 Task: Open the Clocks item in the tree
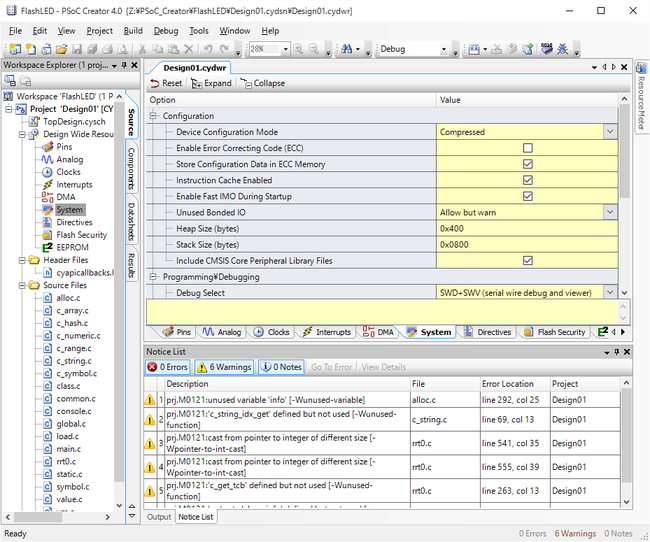pos(68,172)
